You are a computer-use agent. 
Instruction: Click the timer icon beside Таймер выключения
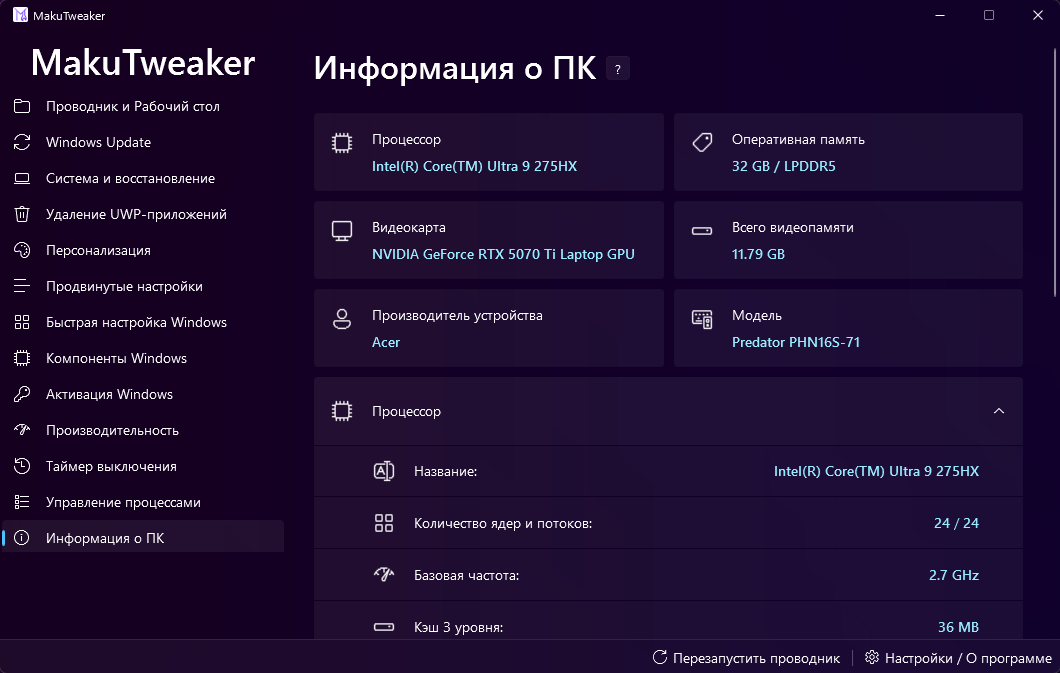click(x=20, y=466)
